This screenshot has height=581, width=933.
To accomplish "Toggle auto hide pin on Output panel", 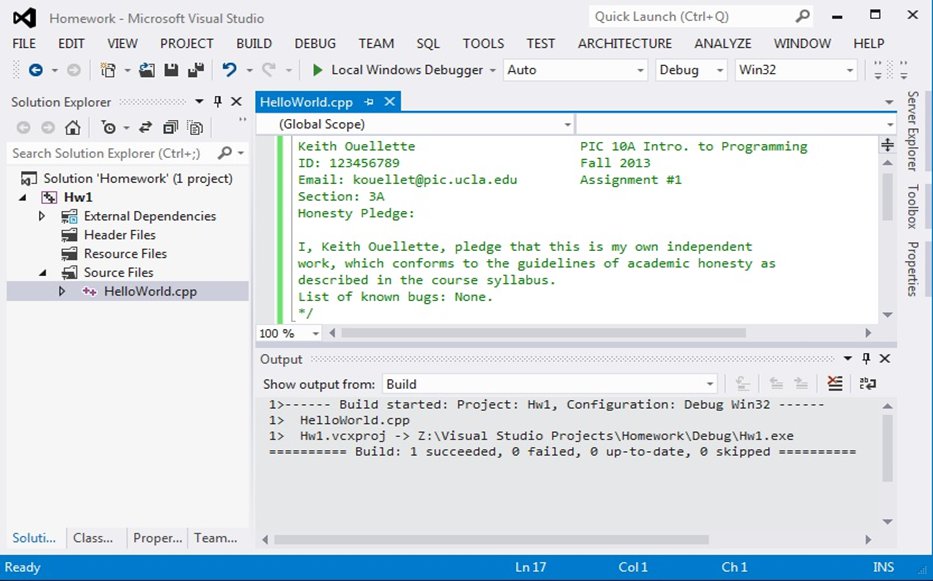I will point(866,358).
